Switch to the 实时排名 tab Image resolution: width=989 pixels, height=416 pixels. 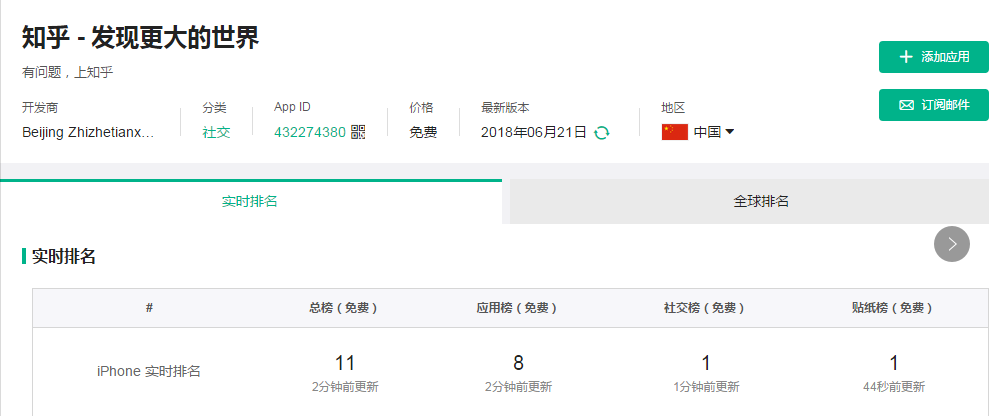click(250, 201)
